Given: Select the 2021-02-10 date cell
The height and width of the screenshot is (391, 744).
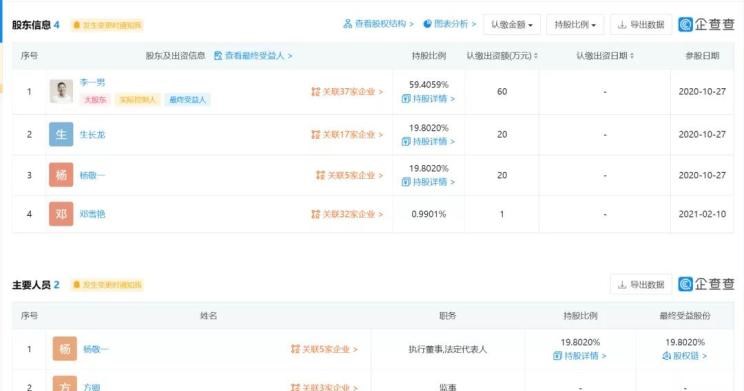Looking at the screenshot, I should pos(702,214).
